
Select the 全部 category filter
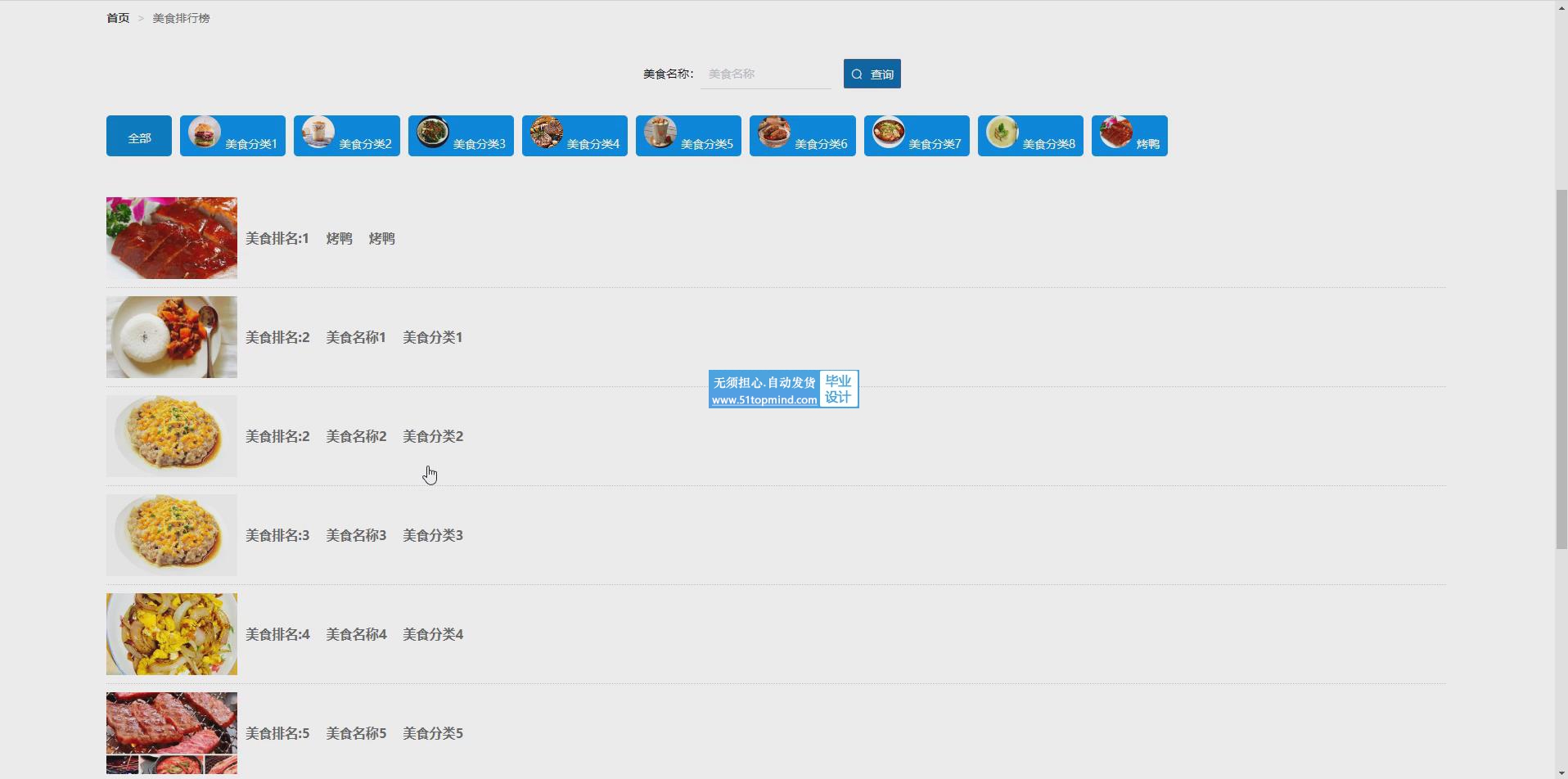tap(139, 136)
